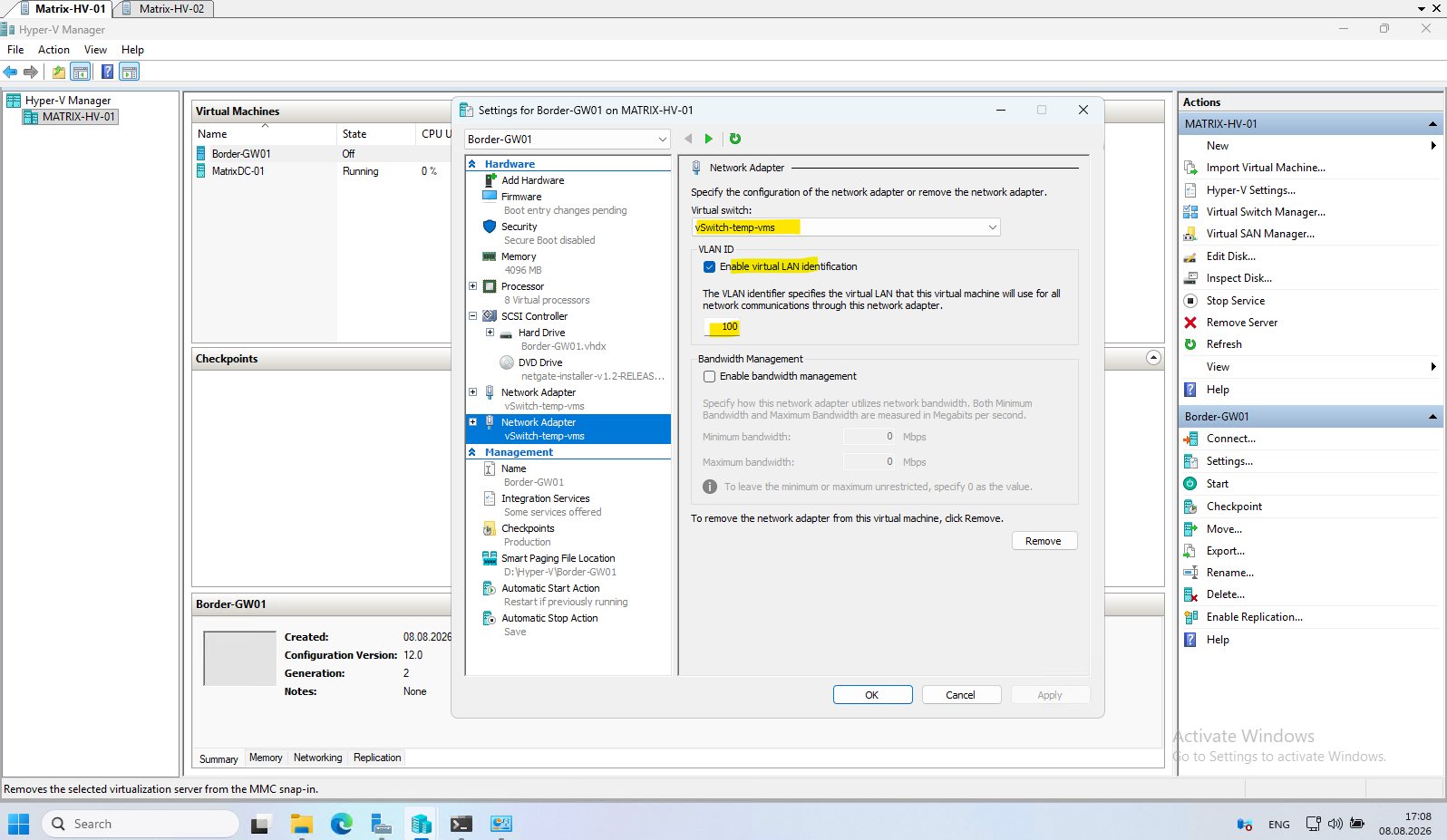1447x840 pixels.
Task: Expand the first Network Adapter node
Action: point(472,392)
